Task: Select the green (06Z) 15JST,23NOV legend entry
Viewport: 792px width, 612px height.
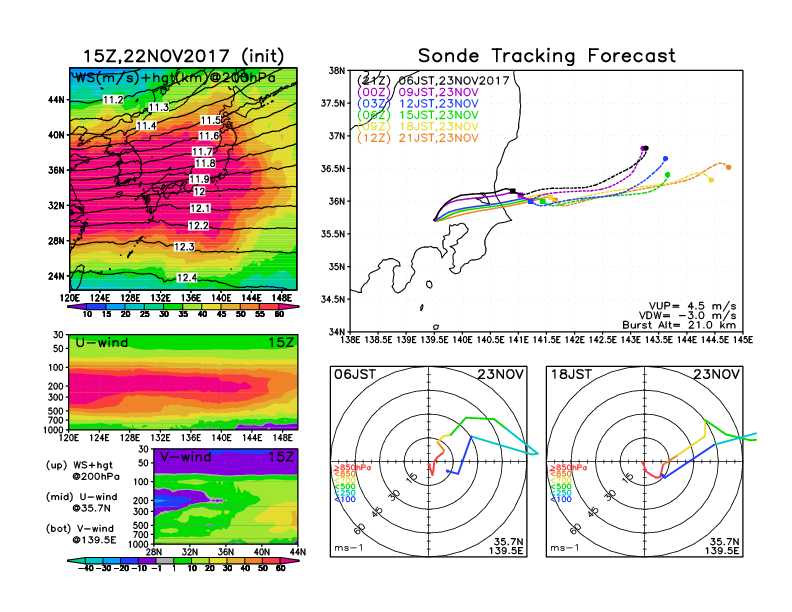Action: [418, 115]
